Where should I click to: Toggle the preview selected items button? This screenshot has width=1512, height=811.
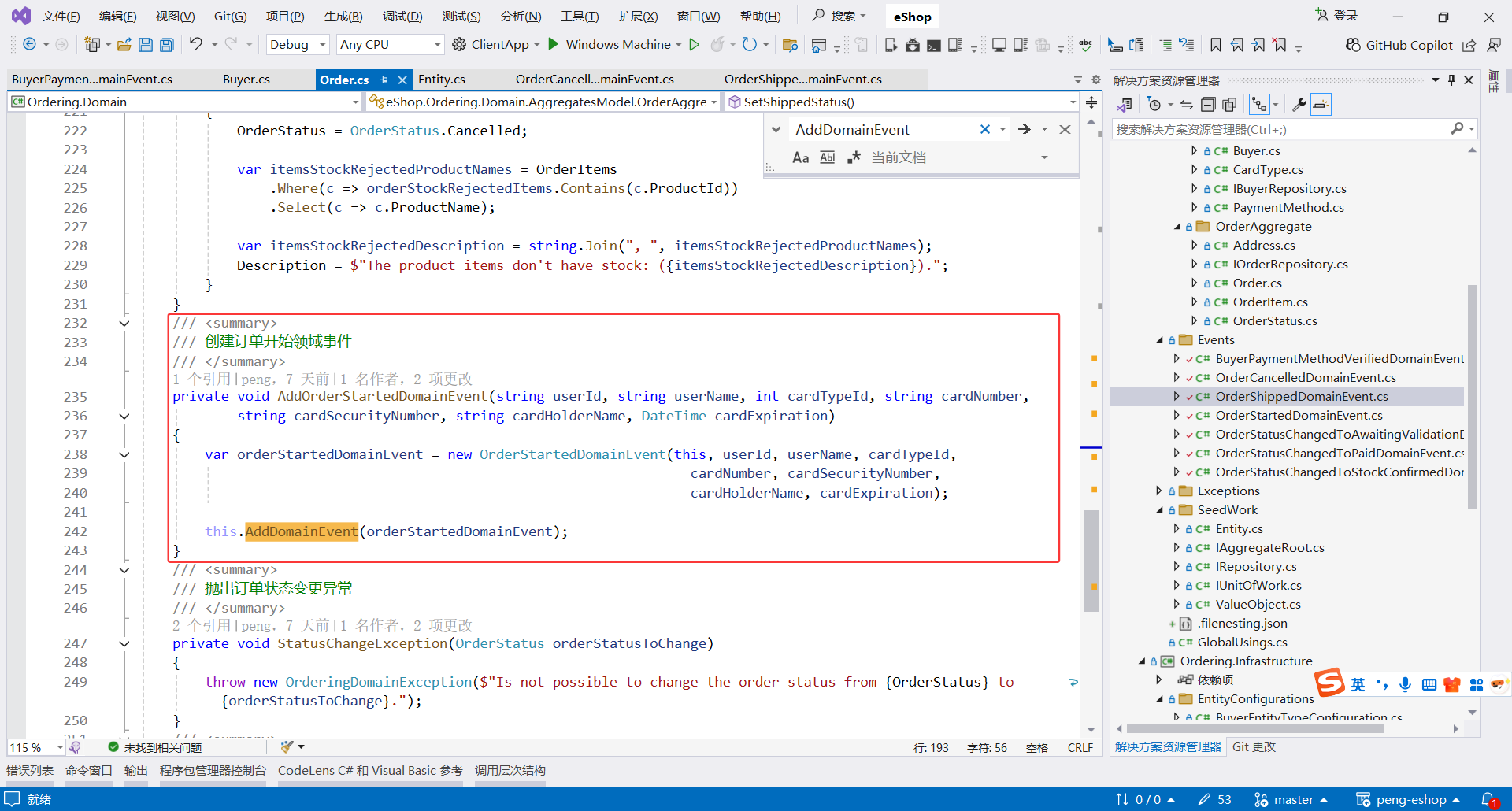point(1321,105)
